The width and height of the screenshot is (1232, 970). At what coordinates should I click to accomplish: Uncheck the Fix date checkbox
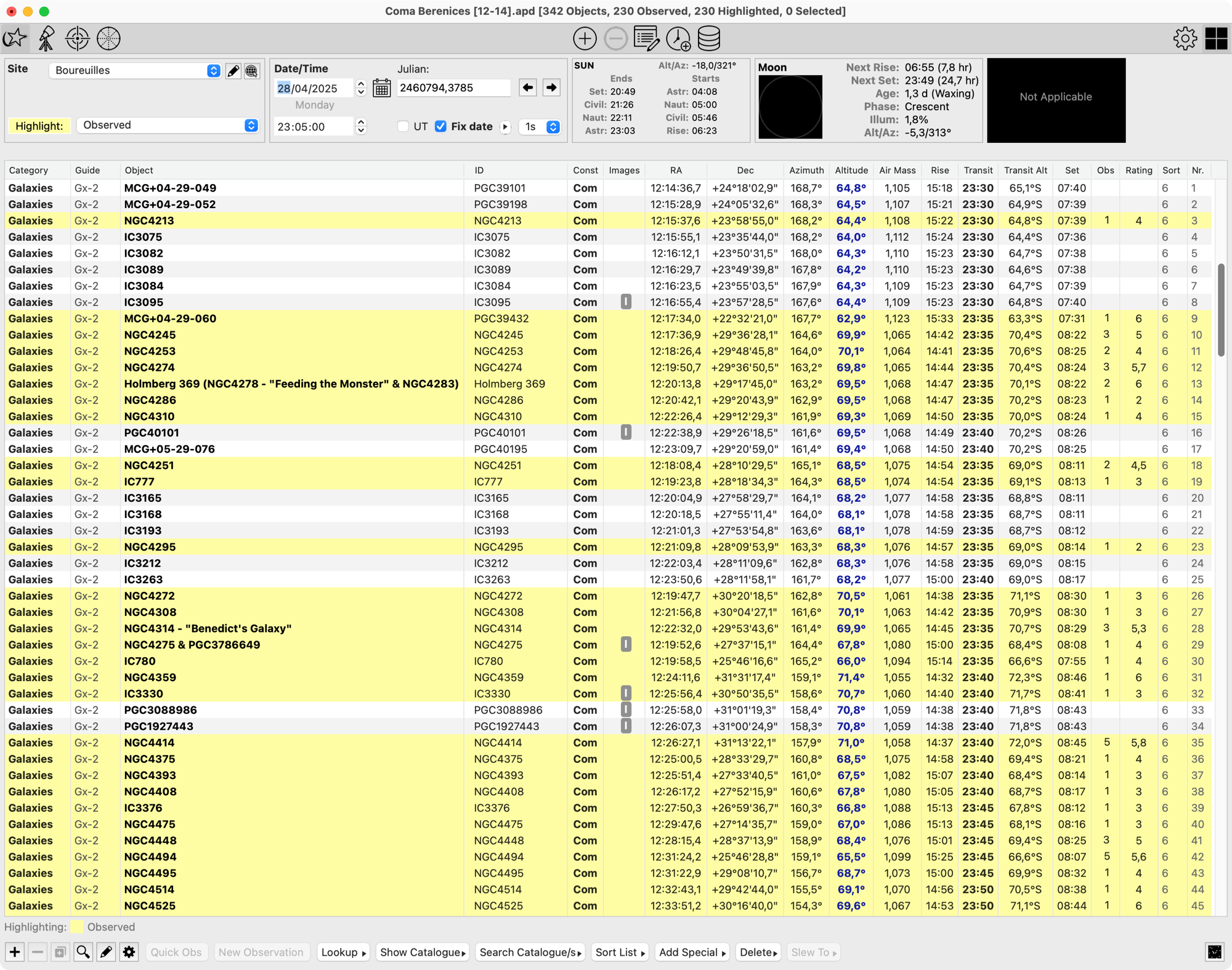point(440,126)
